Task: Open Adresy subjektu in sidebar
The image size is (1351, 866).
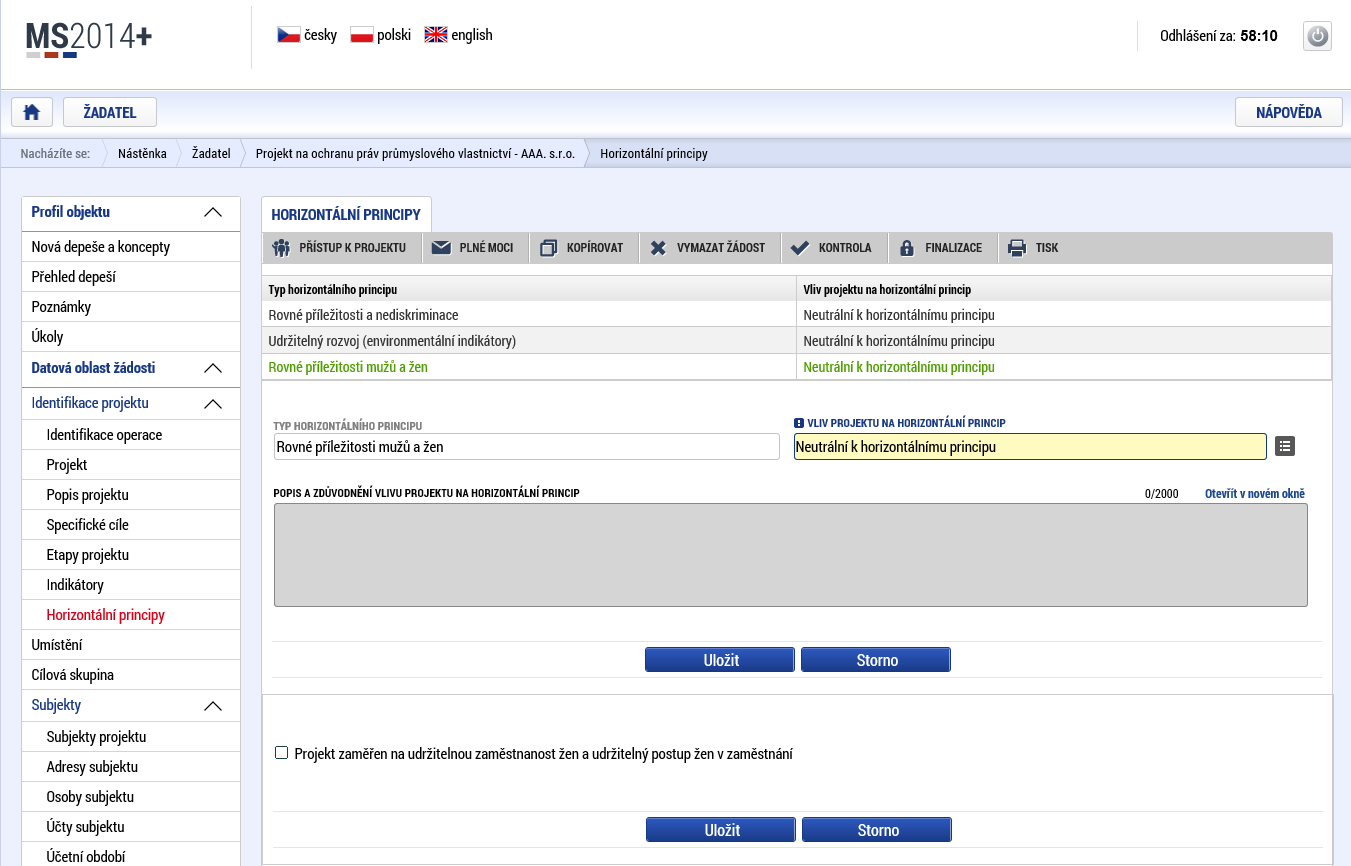Action: 131,767
